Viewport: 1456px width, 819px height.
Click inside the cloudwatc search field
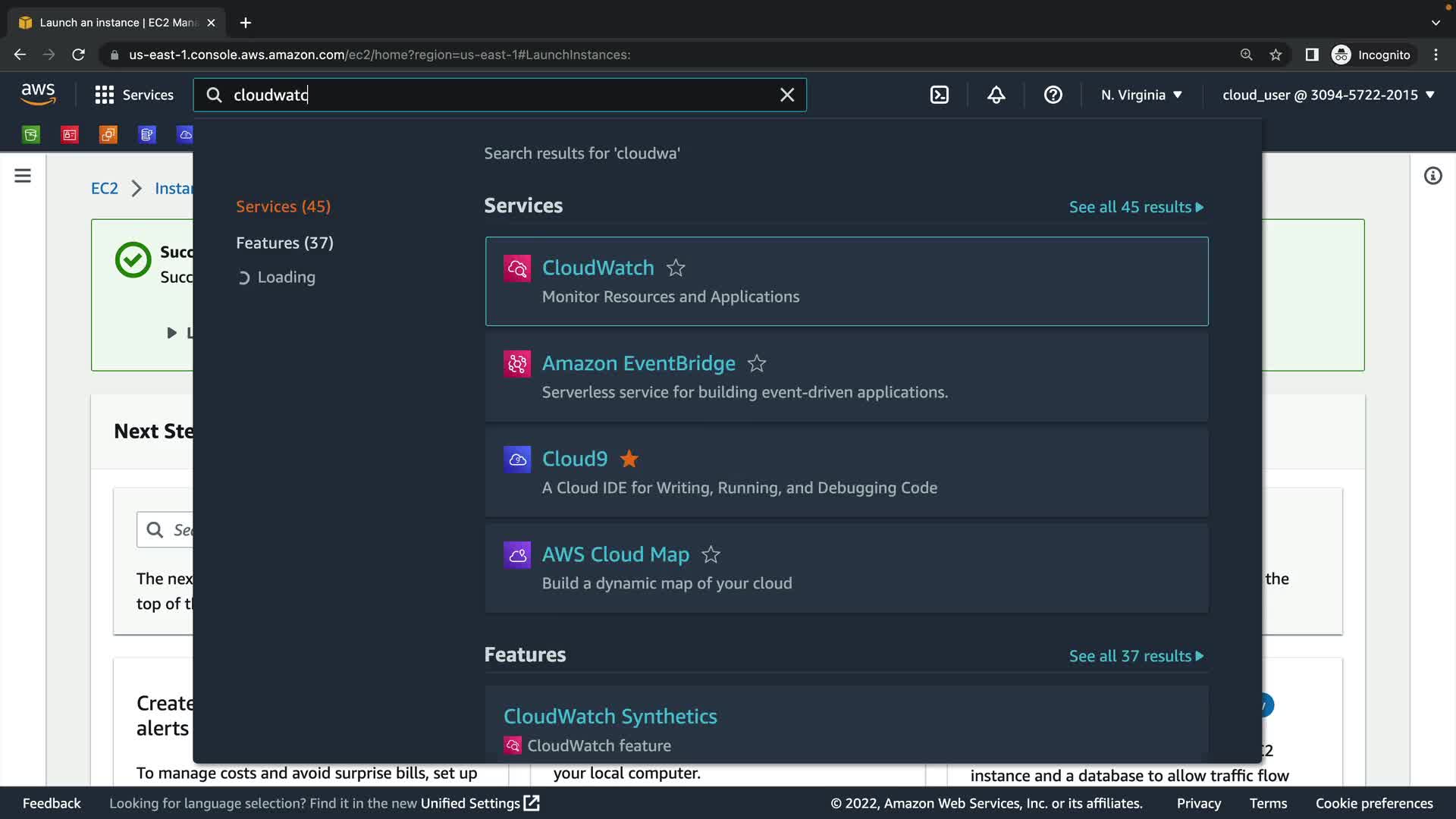tap(493, 95)
